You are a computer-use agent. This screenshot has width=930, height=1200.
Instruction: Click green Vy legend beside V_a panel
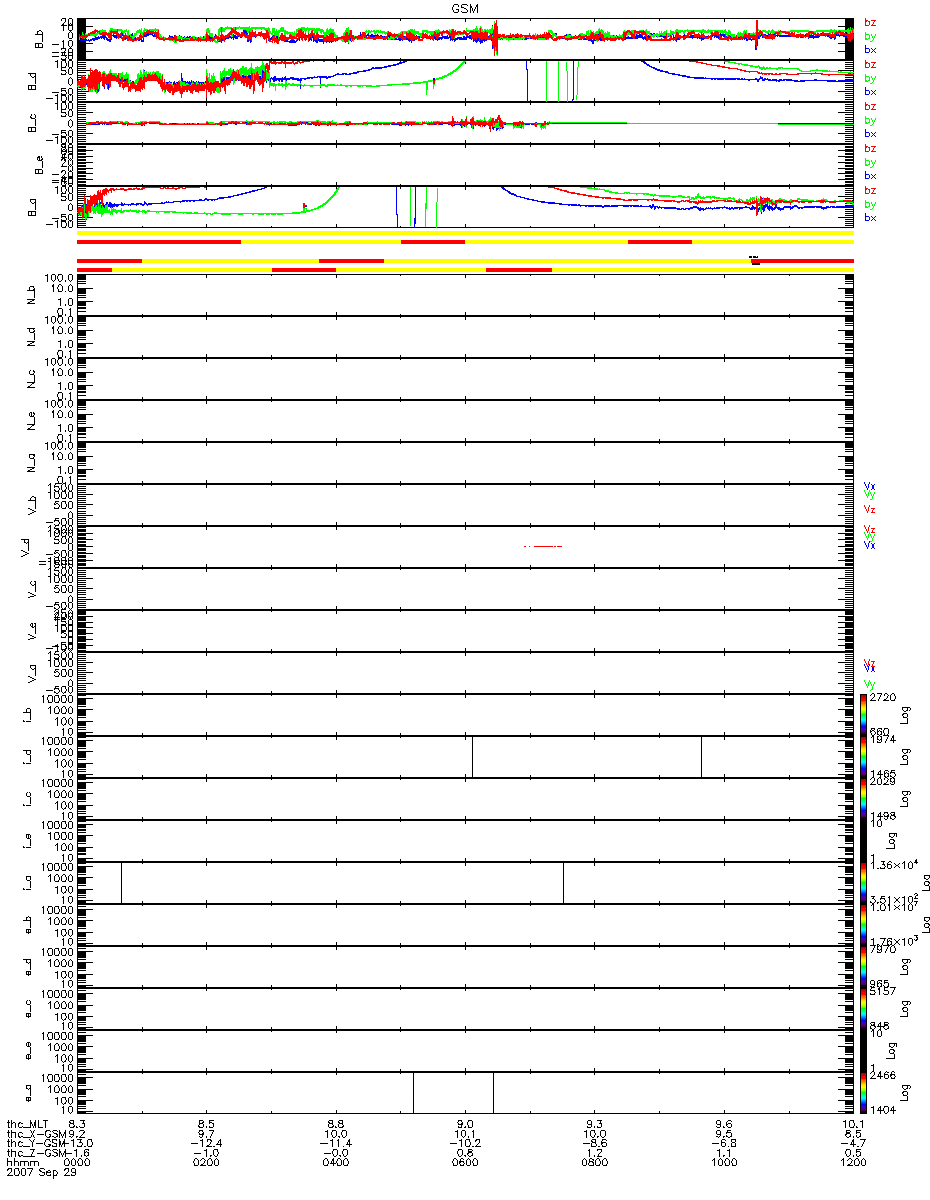coord(870,683)
